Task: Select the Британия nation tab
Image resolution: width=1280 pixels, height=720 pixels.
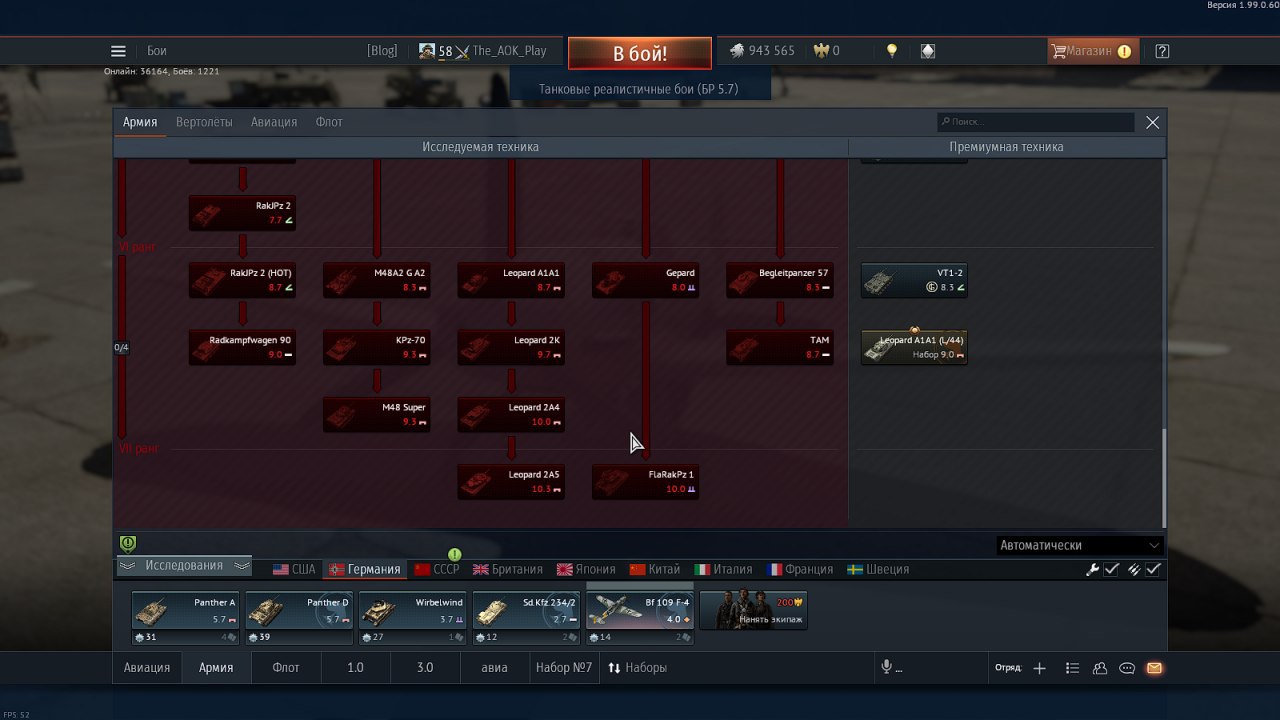Action: 508,569
